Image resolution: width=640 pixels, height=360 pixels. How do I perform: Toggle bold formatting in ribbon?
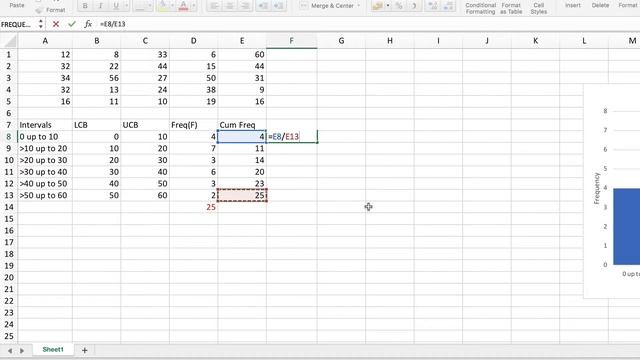[85, 6]
